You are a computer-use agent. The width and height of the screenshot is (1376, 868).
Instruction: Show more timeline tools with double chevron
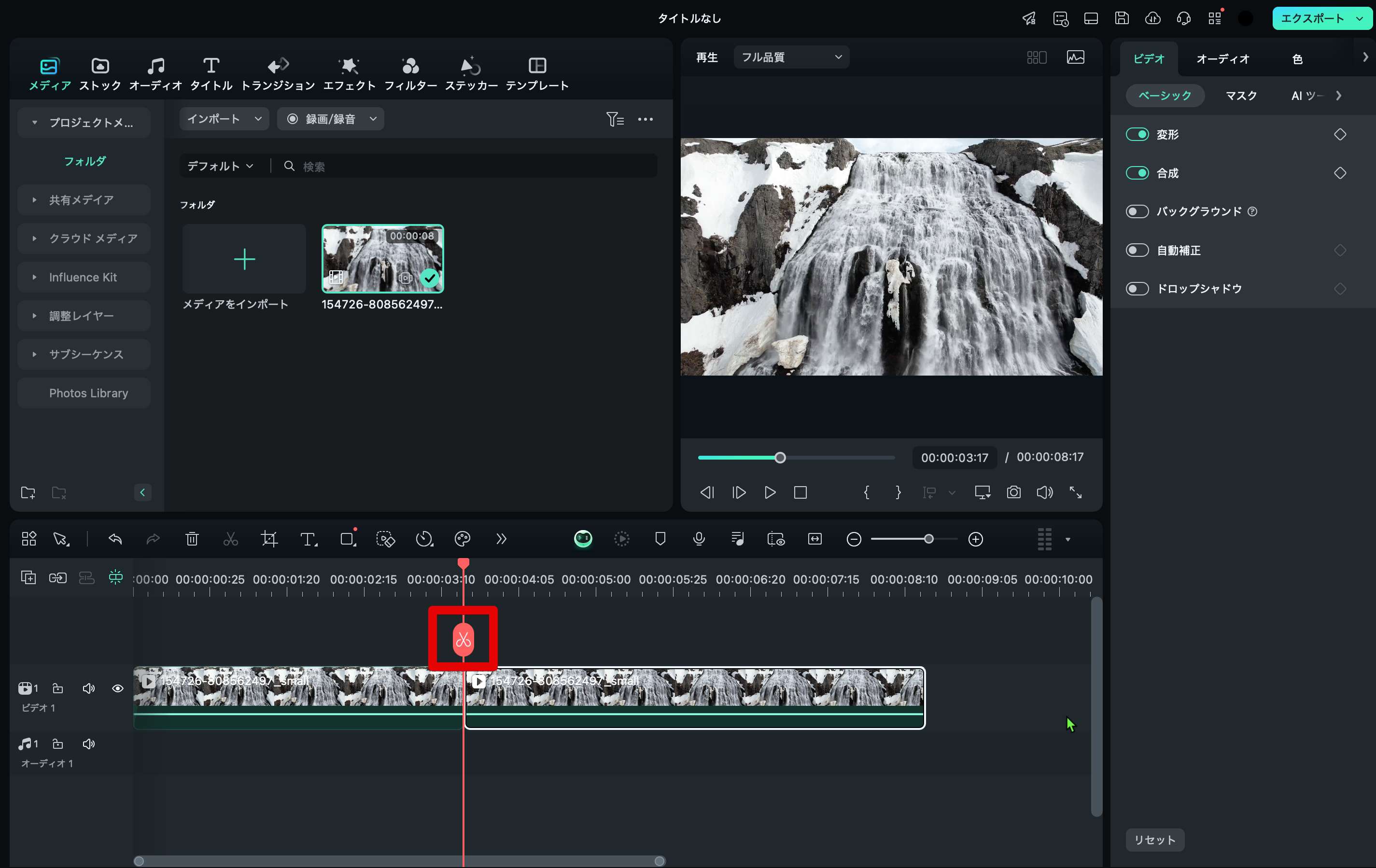pyautogui.click(x=501, y=539)
